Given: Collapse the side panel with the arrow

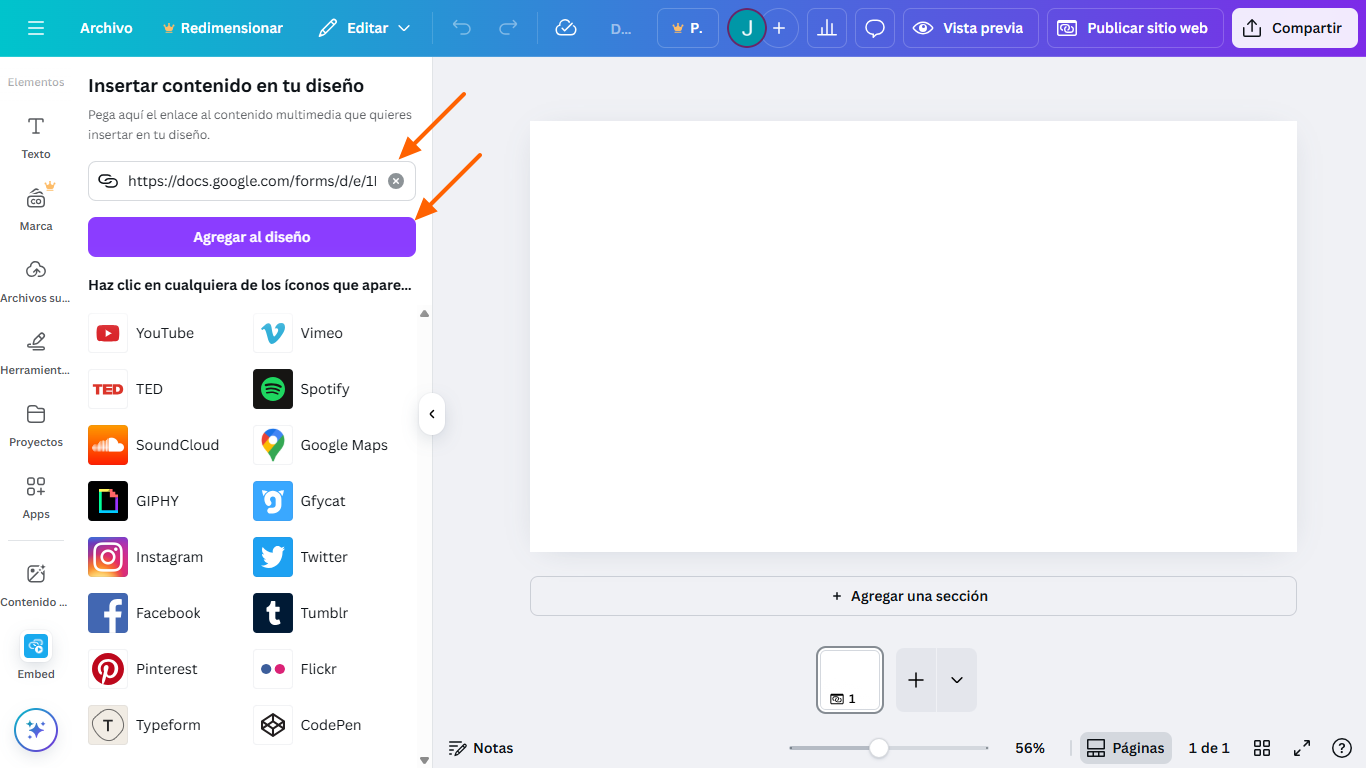Looking at the screenshot, I should 432,414.
